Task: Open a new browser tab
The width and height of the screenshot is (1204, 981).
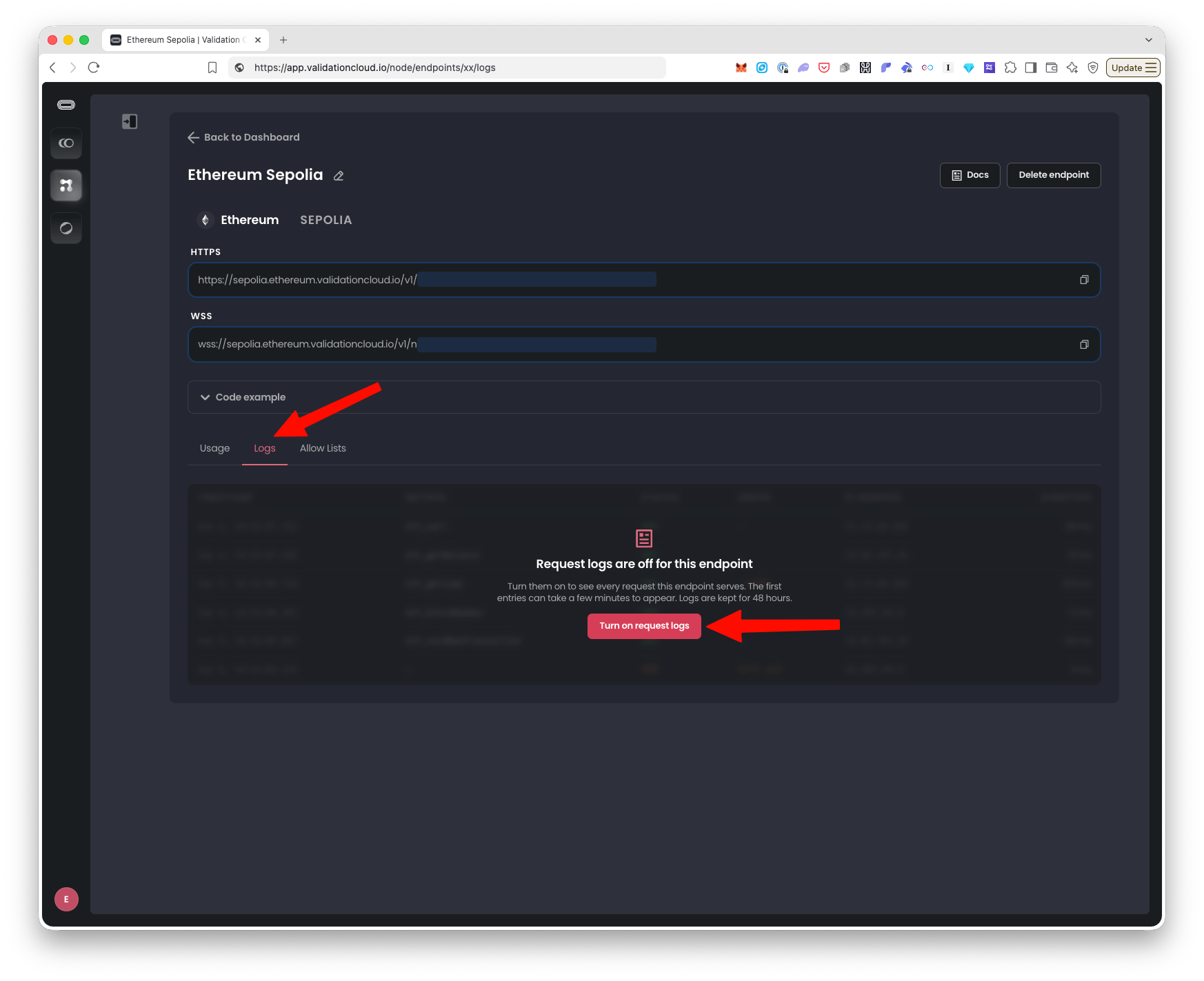Action: point(283,40)
